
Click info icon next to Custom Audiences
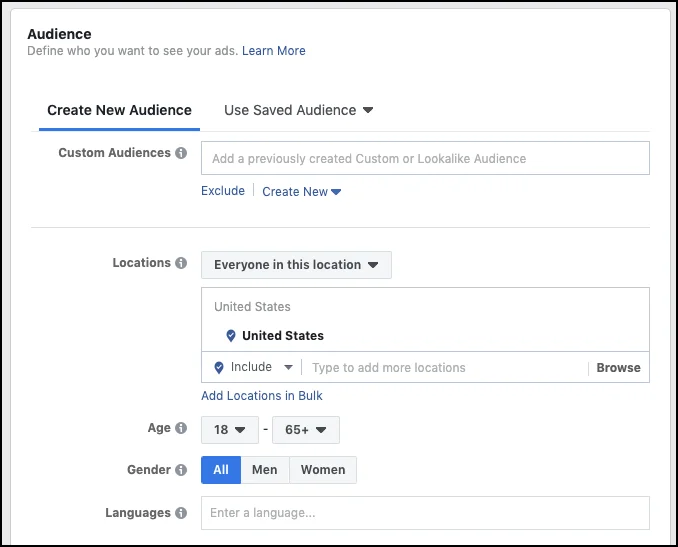181,154
